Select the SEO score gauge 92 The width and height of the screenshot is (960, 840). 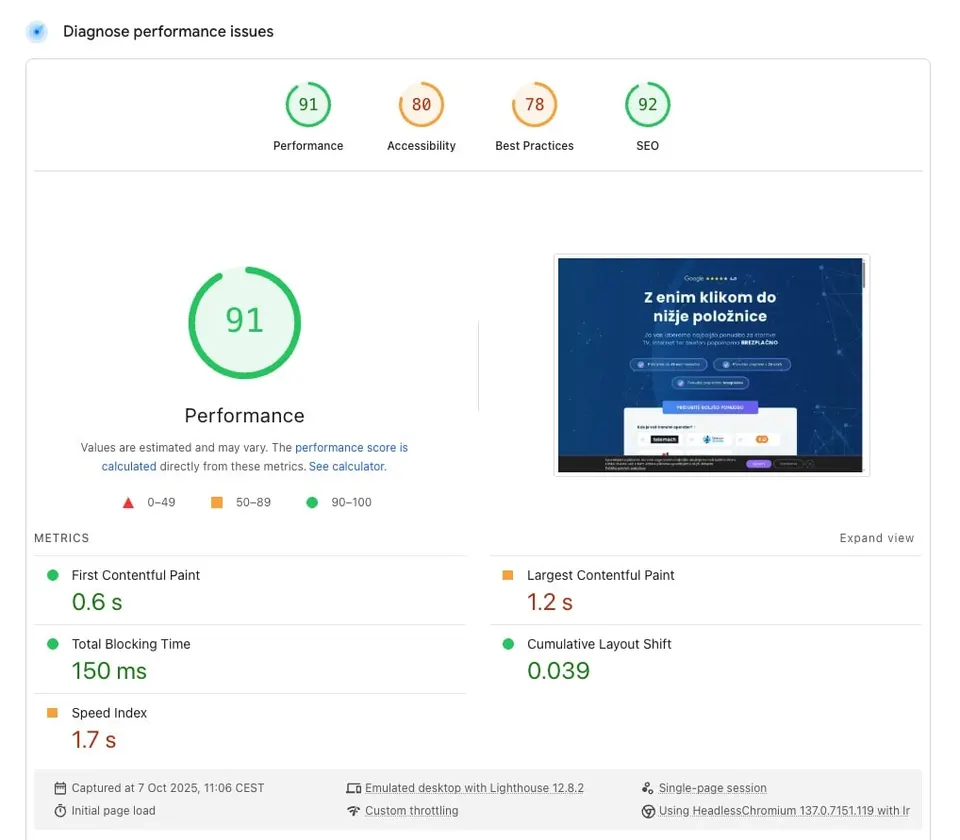click(647, 105)
